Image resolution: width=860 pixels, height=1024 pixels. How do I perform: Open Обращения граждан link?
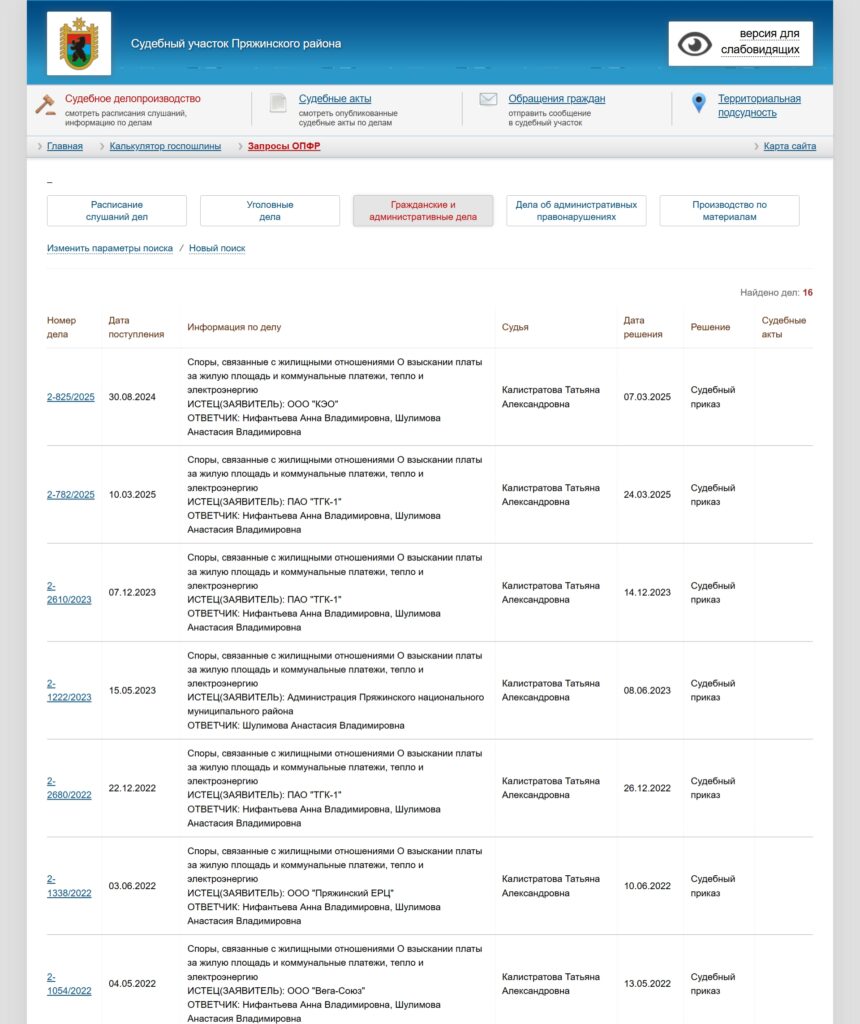click(556, 99)
